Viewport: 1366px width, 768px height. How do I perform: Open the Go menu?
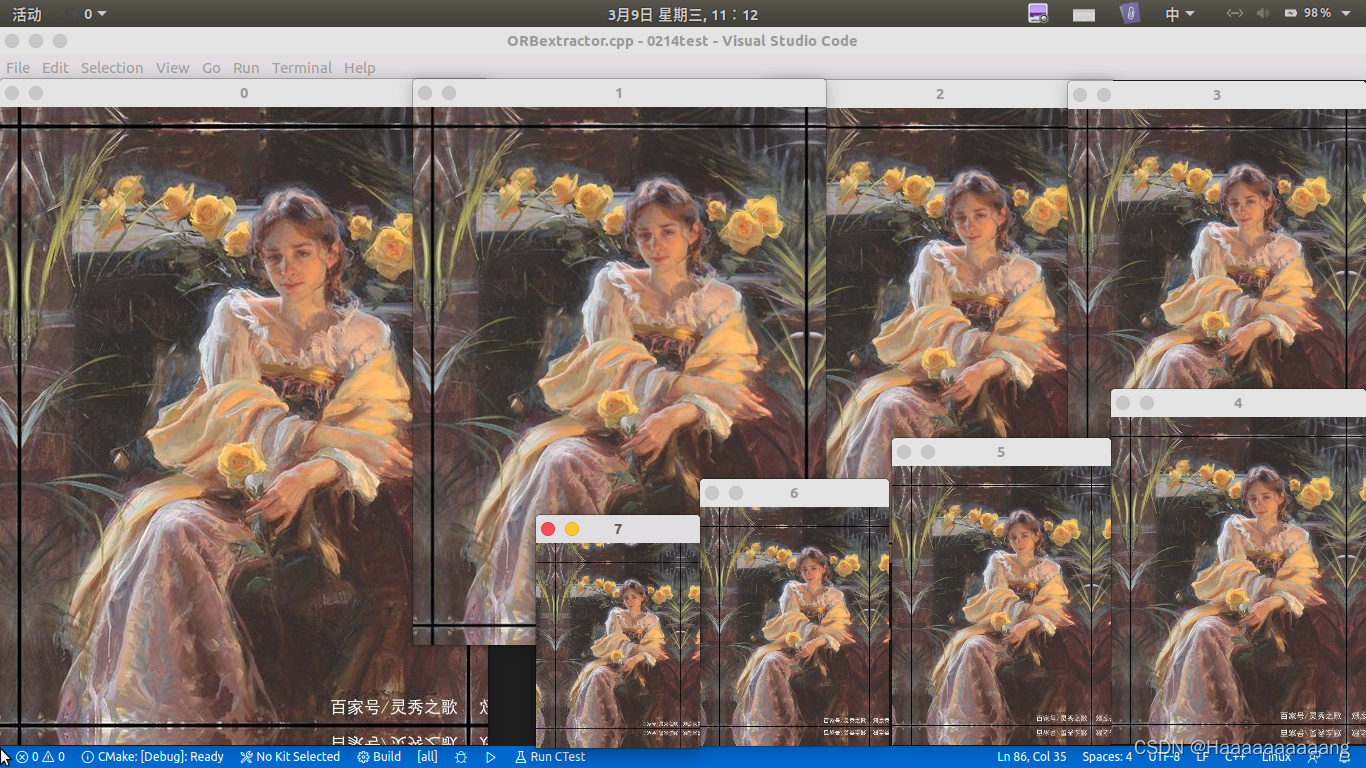(211, 68)
